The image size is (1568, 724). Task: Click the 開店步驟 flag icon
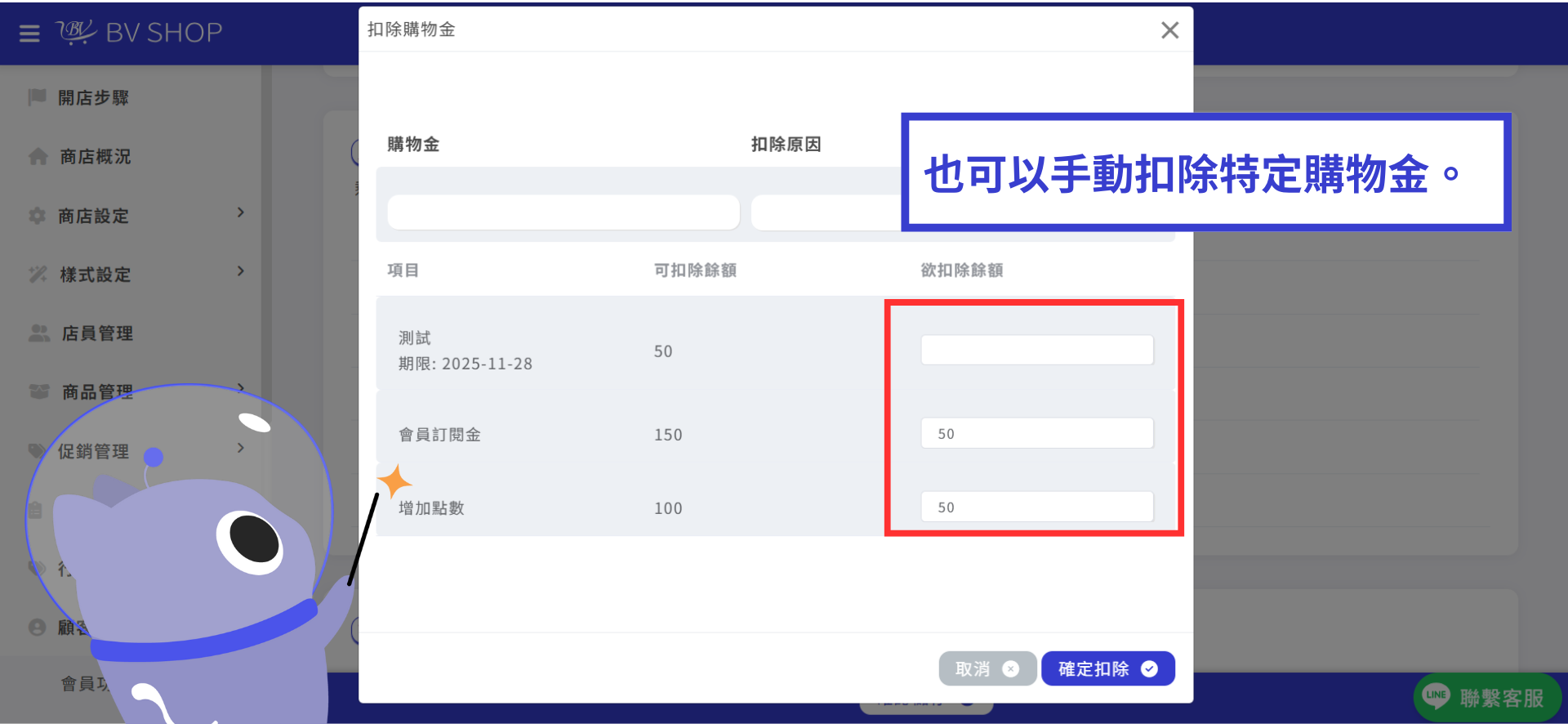pyautogui.click(x=37, y=97)
